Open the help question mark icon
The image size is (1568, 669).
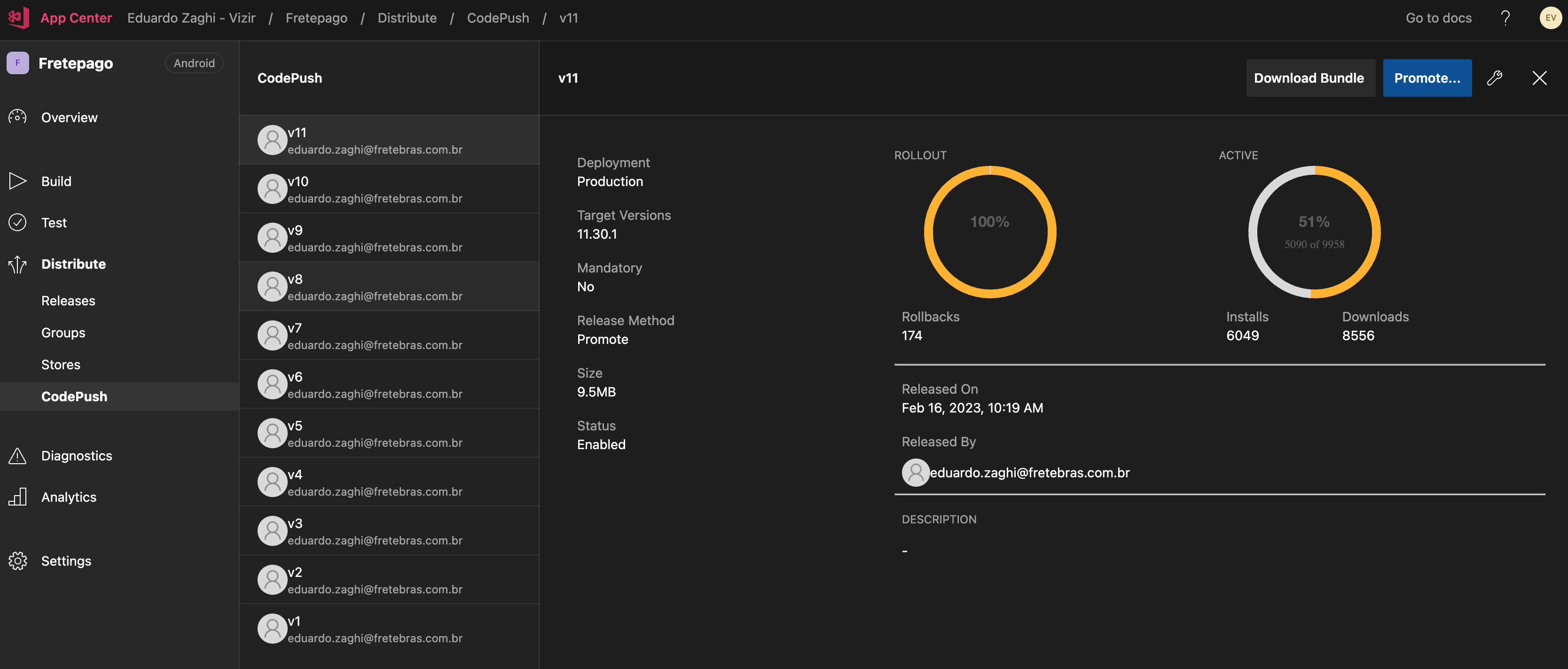click(x=1505, y=18)
